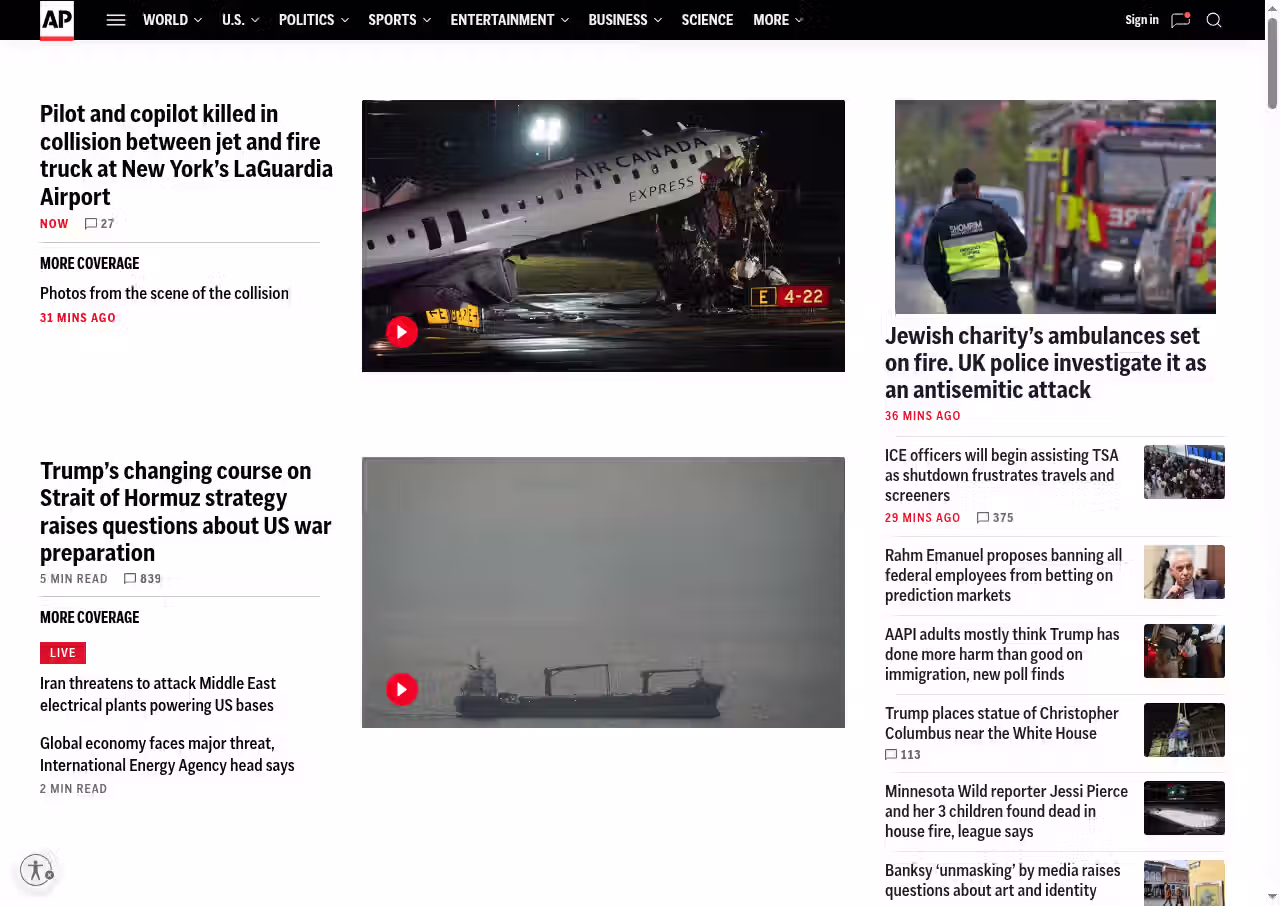Expand the Politics dropdown menu
Image resolution: width=1280 pixels, height=906 pixels.
(313, 20)
